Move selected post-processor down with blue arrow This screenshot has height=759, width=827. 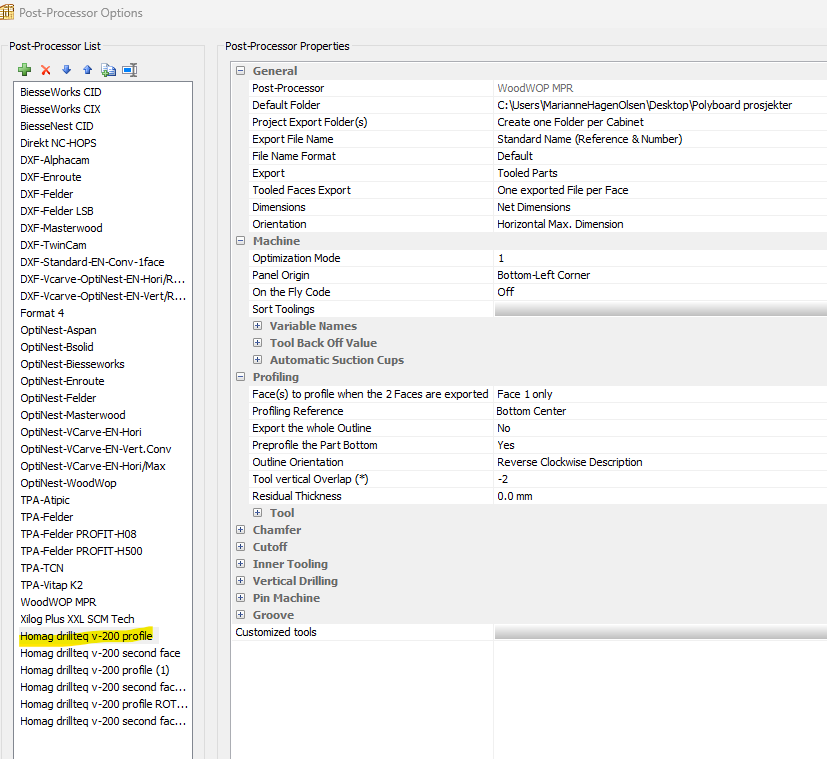tap(67, 70)
